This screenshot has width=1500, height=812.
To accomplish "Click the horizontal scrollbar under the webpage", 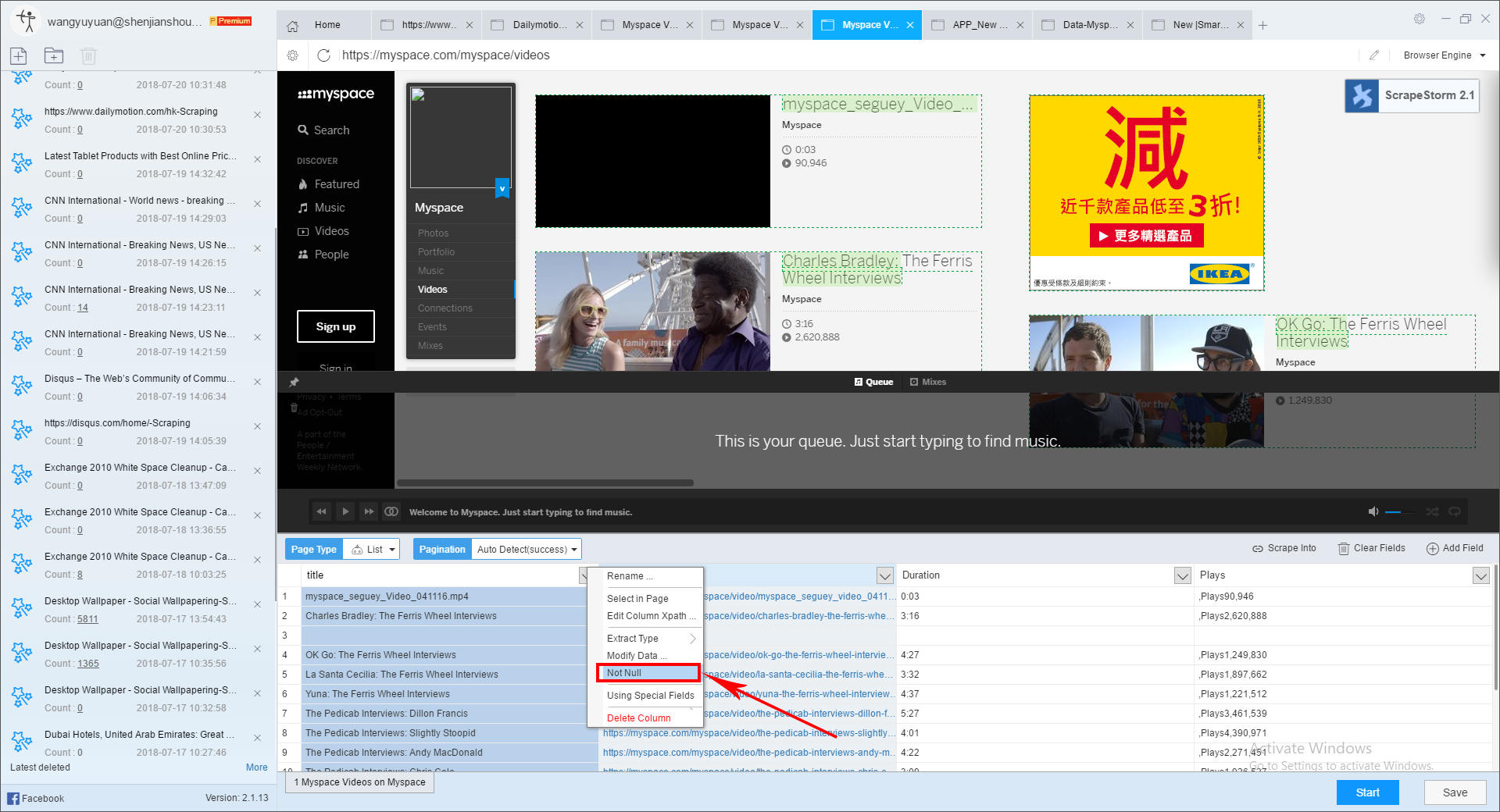I will coord(545,483).
